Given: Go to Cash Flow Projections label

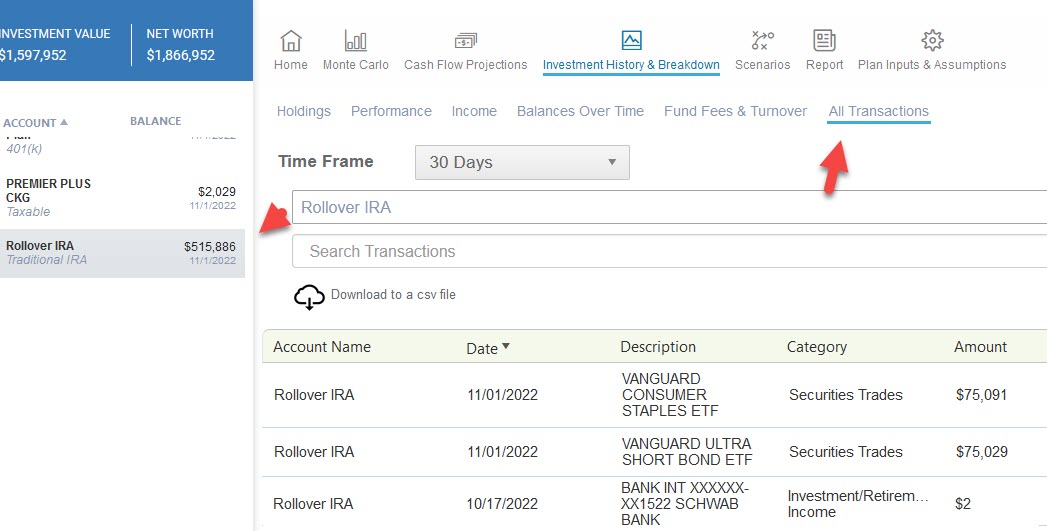Looking at the screenshot, I should point(465,65).
